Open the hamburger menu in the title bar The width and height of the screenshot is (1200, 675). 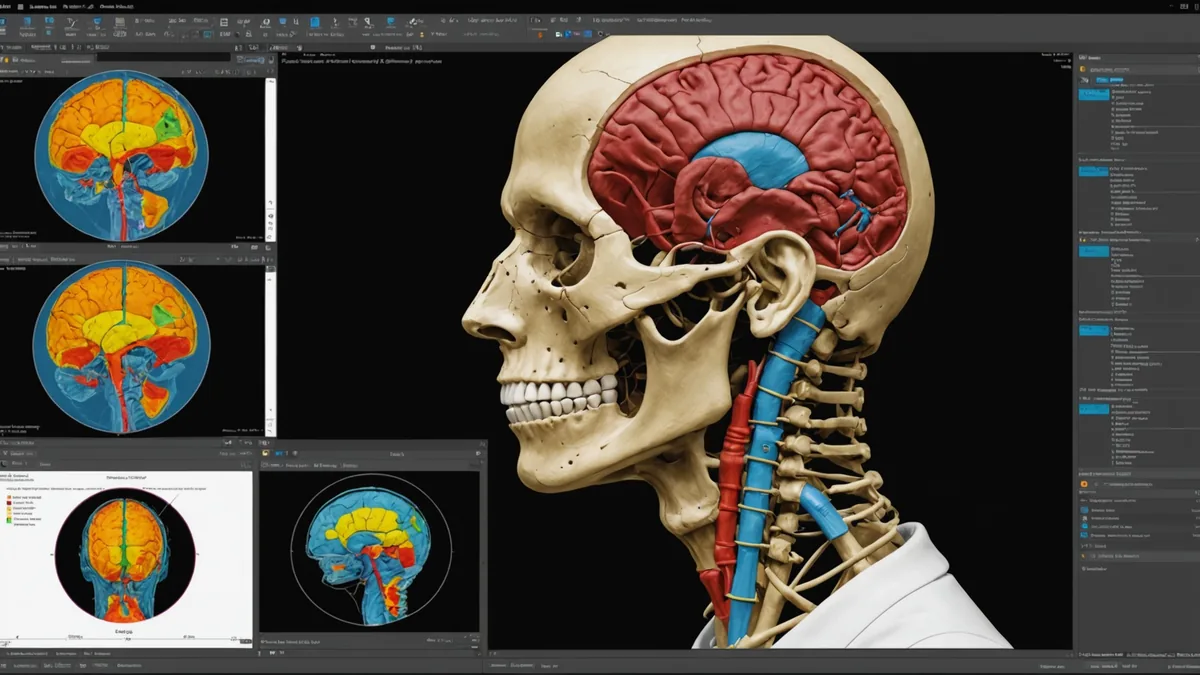coord(20,6)
